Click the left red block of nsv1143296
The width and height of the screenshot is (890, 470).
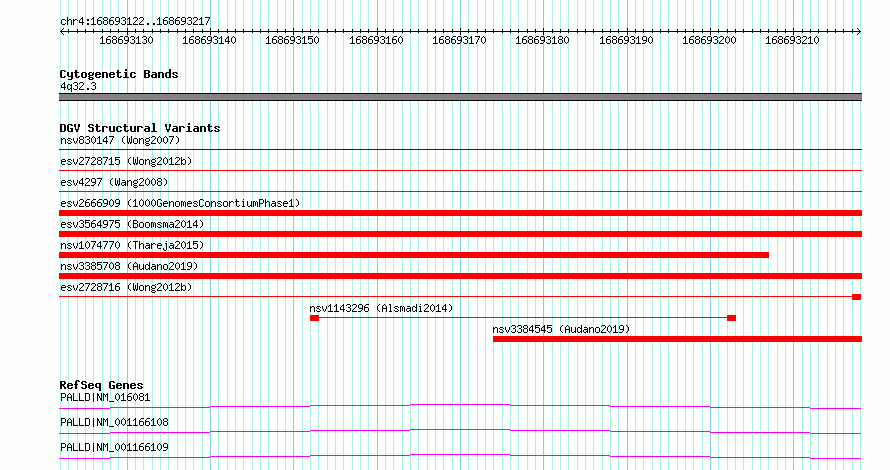pos(314,318)
